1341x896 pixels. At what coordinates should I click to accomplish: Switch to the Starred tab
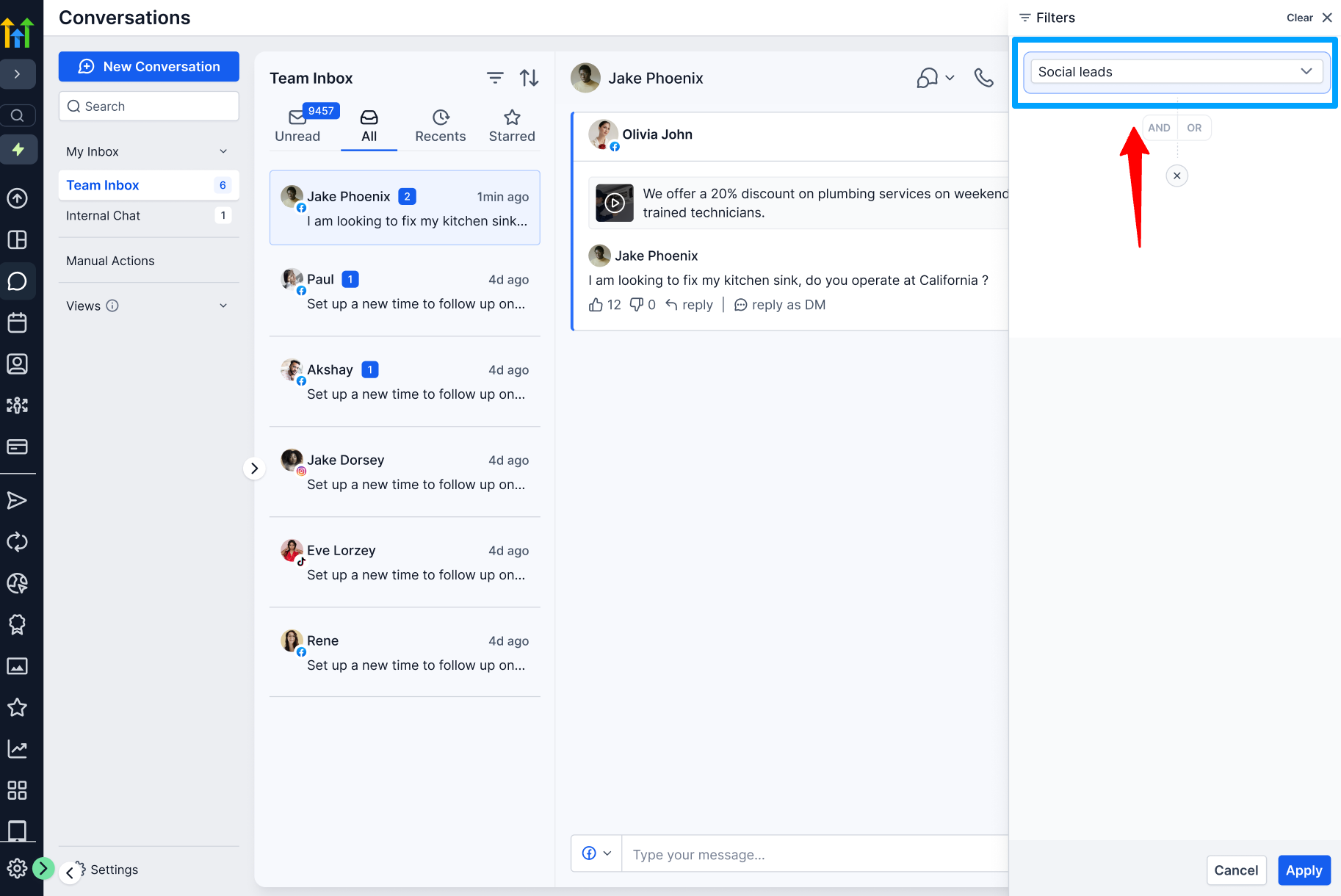[x=512, y=126]
